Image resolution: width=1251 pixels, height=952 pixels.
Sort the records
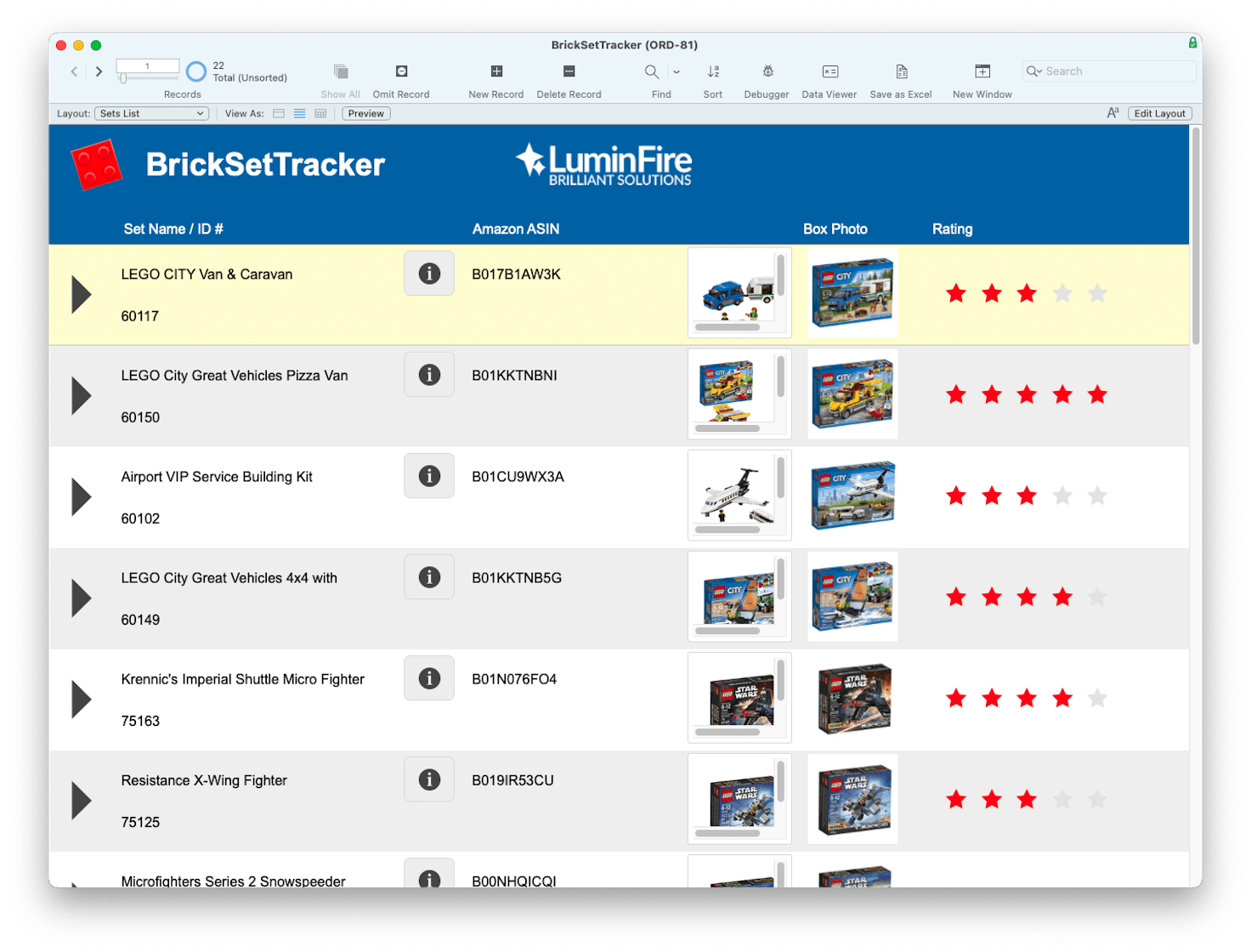[x=712, y=71]
